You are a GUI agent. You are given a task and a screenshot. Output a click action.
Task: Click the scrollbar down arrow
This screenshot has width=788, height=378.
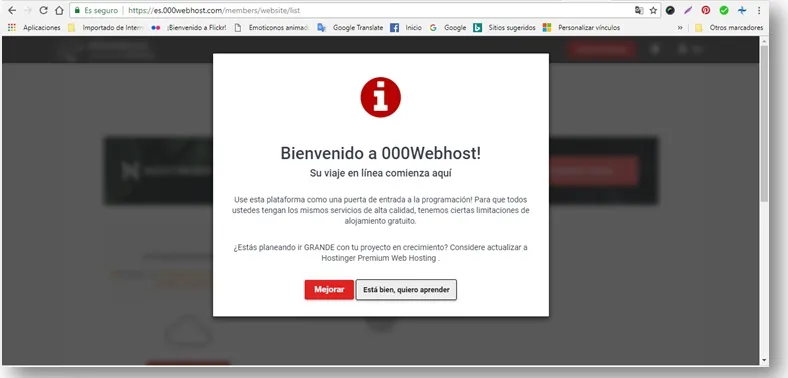tap(764, 360)
